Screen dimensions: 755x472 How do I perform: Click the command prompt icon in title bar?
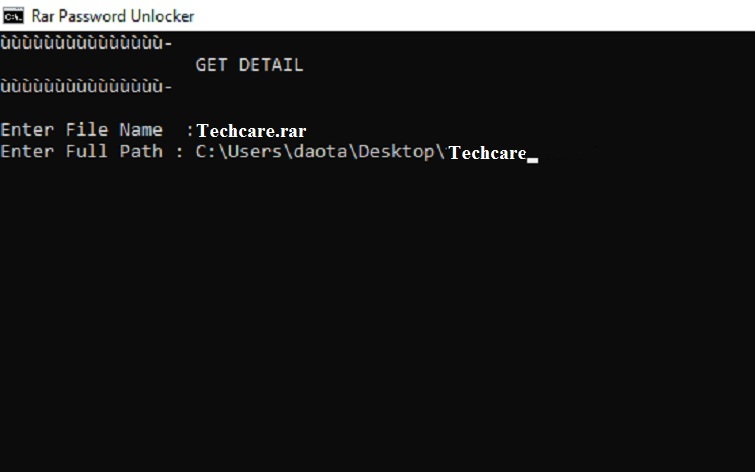tap(13, 15)
